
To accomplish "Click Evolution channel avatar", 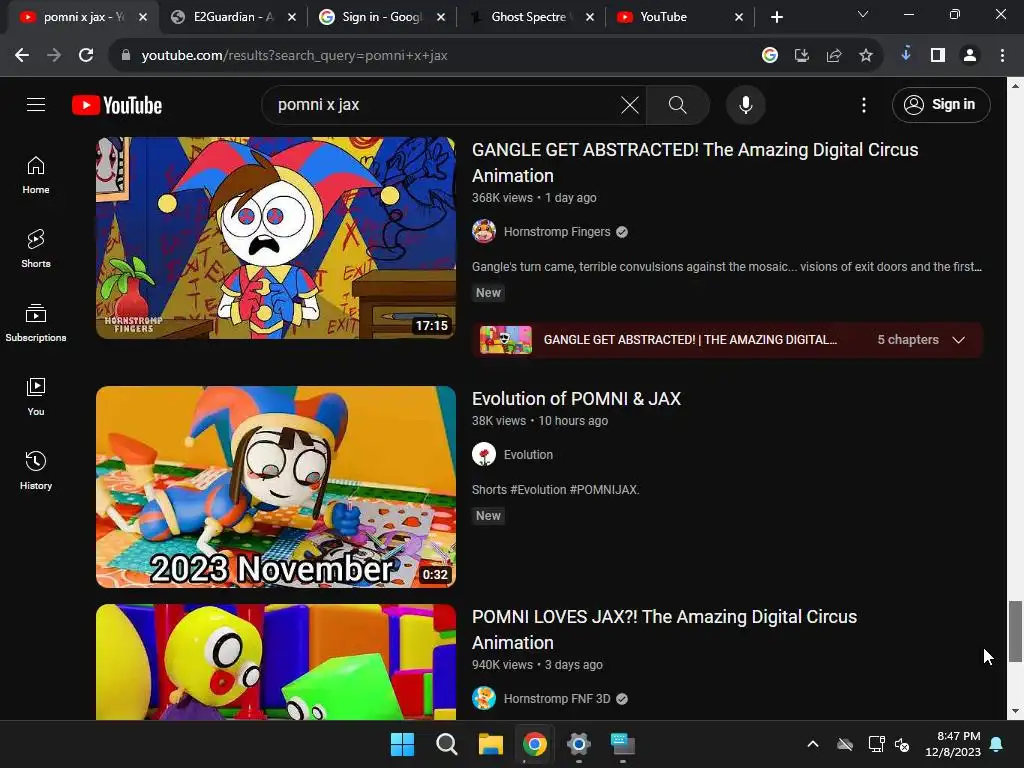I will pyautogui.click(x=484, y=455).
